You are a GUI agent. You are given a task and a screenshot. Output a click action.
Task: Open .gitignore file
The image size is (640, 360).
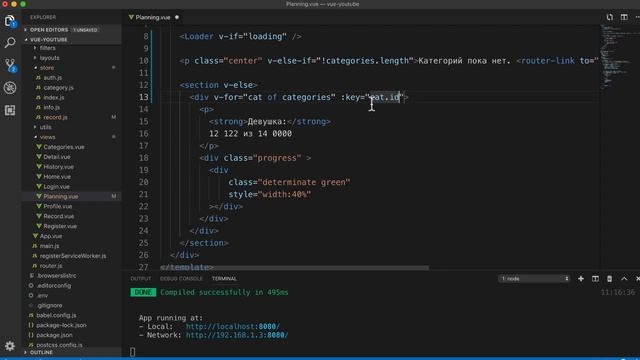point(49,305)
